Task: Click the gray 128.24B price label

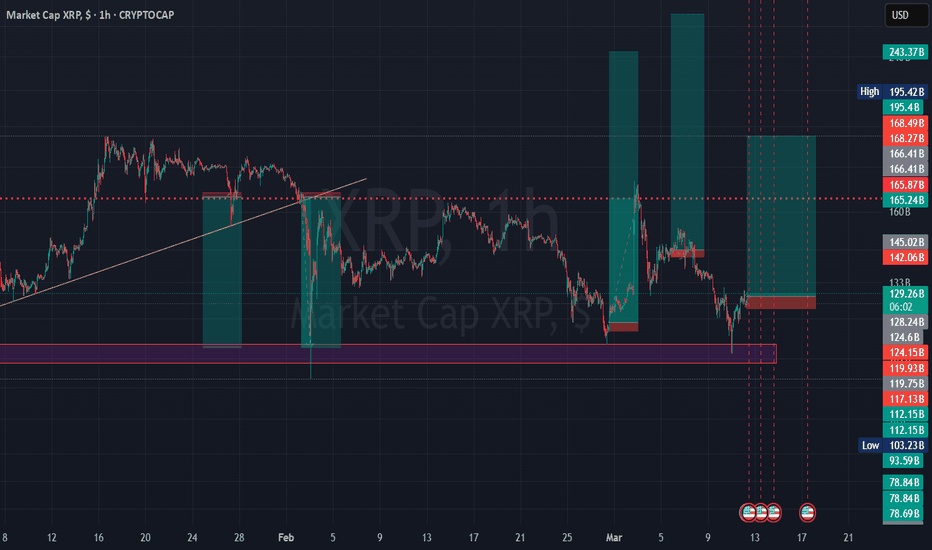Action: pos(906,322)
